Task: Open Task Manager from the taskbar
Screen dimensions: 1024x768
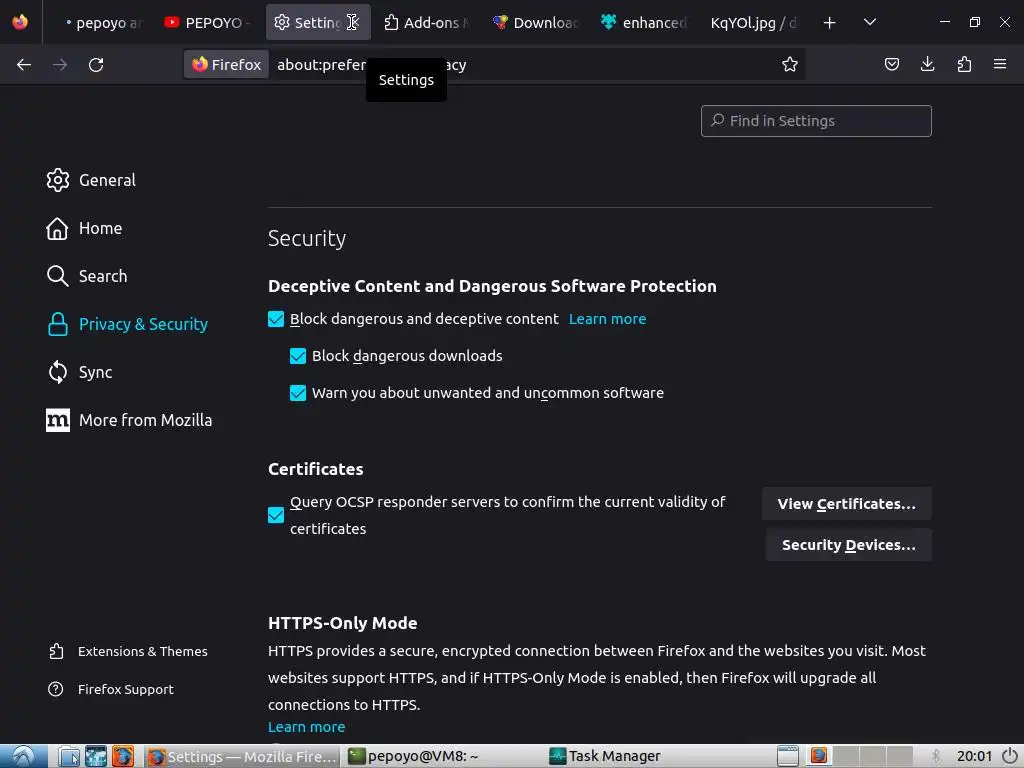Action: click(x=605, y=756)
